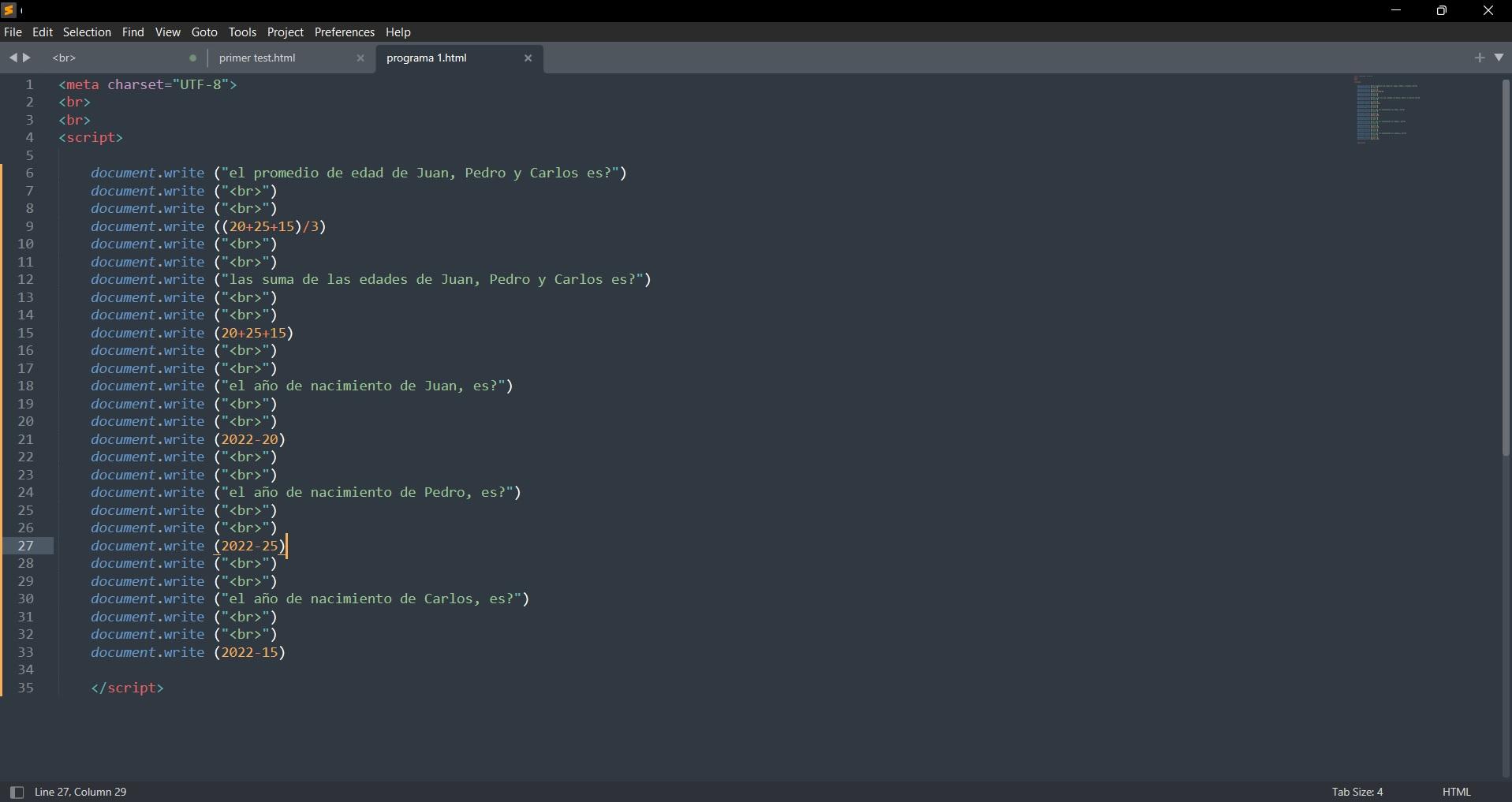Open the Tools menu
Screen dimensions: 1512x802
click(242, 32)
